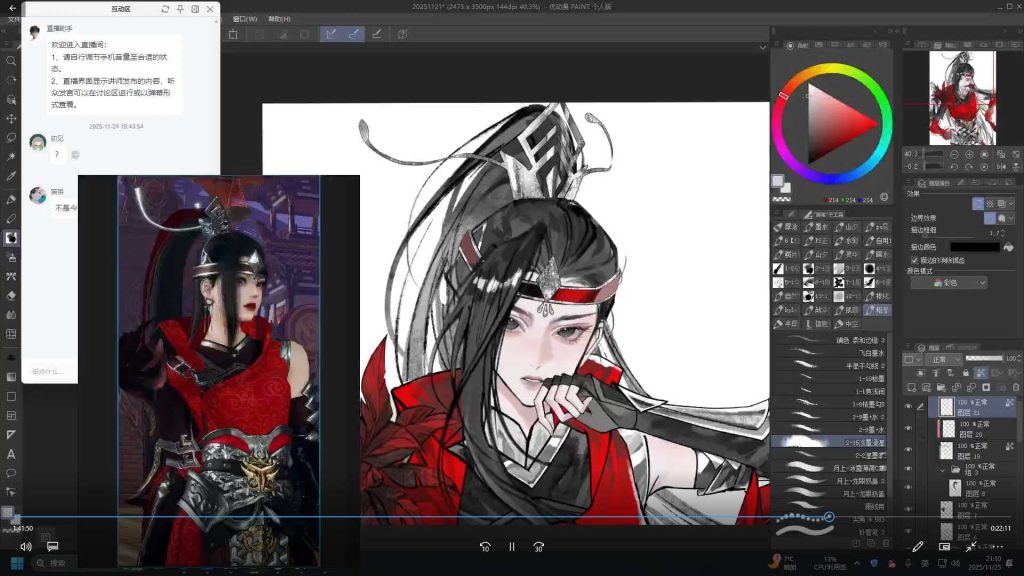Toggle visibility of layer 图层 8
1024x576 pixels.
[x=908, y=487]
